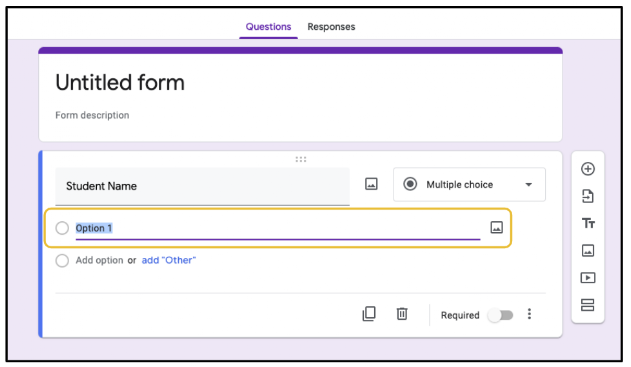Screen dimensions: 631x367
Task: Duplicate the Student Name question
Action: coord(369,314)
